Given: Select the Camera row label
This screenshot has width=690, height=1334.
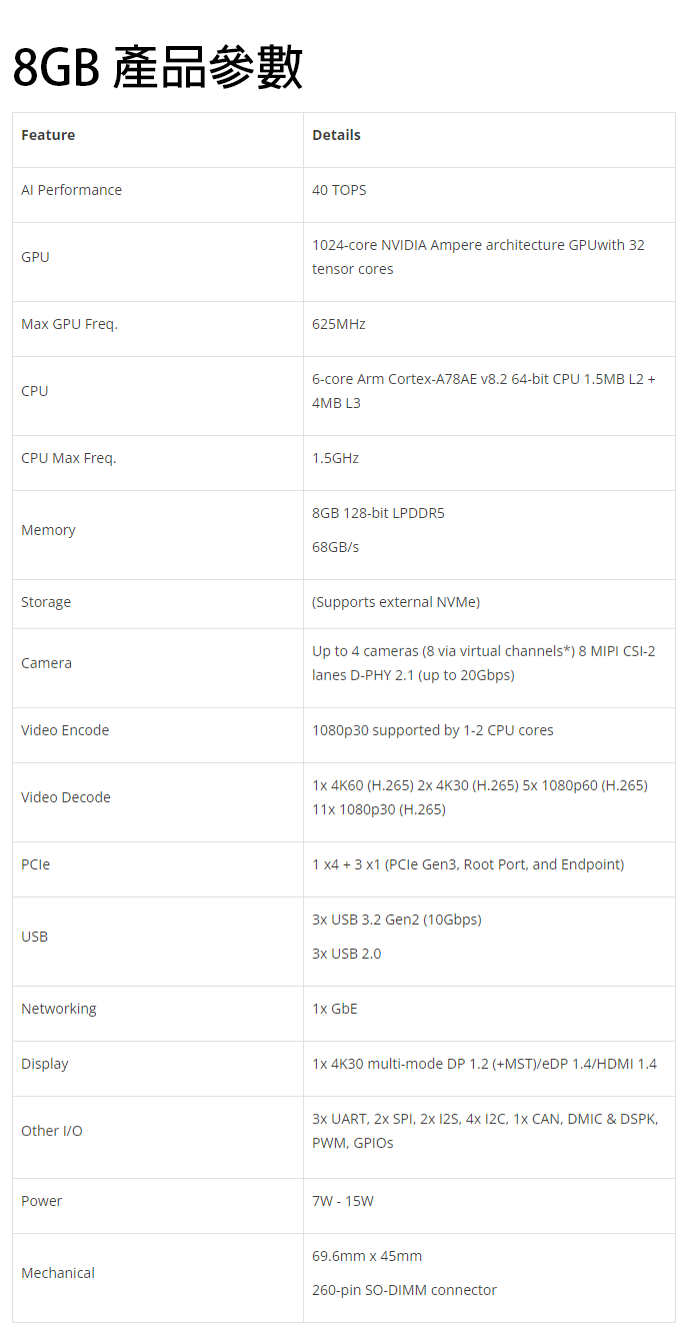Looking at the screenshot, I should pos(46,663).
